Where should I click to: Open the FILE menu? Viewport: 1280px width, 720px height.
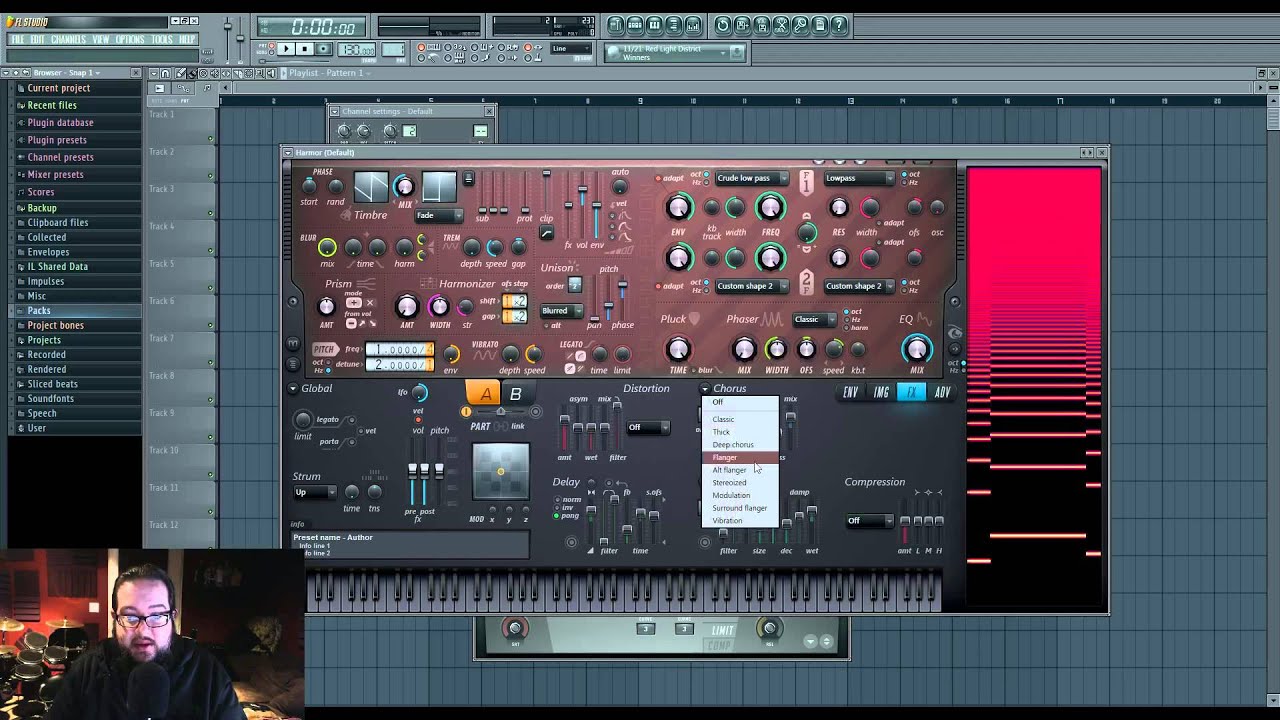[x=17, y=40]
